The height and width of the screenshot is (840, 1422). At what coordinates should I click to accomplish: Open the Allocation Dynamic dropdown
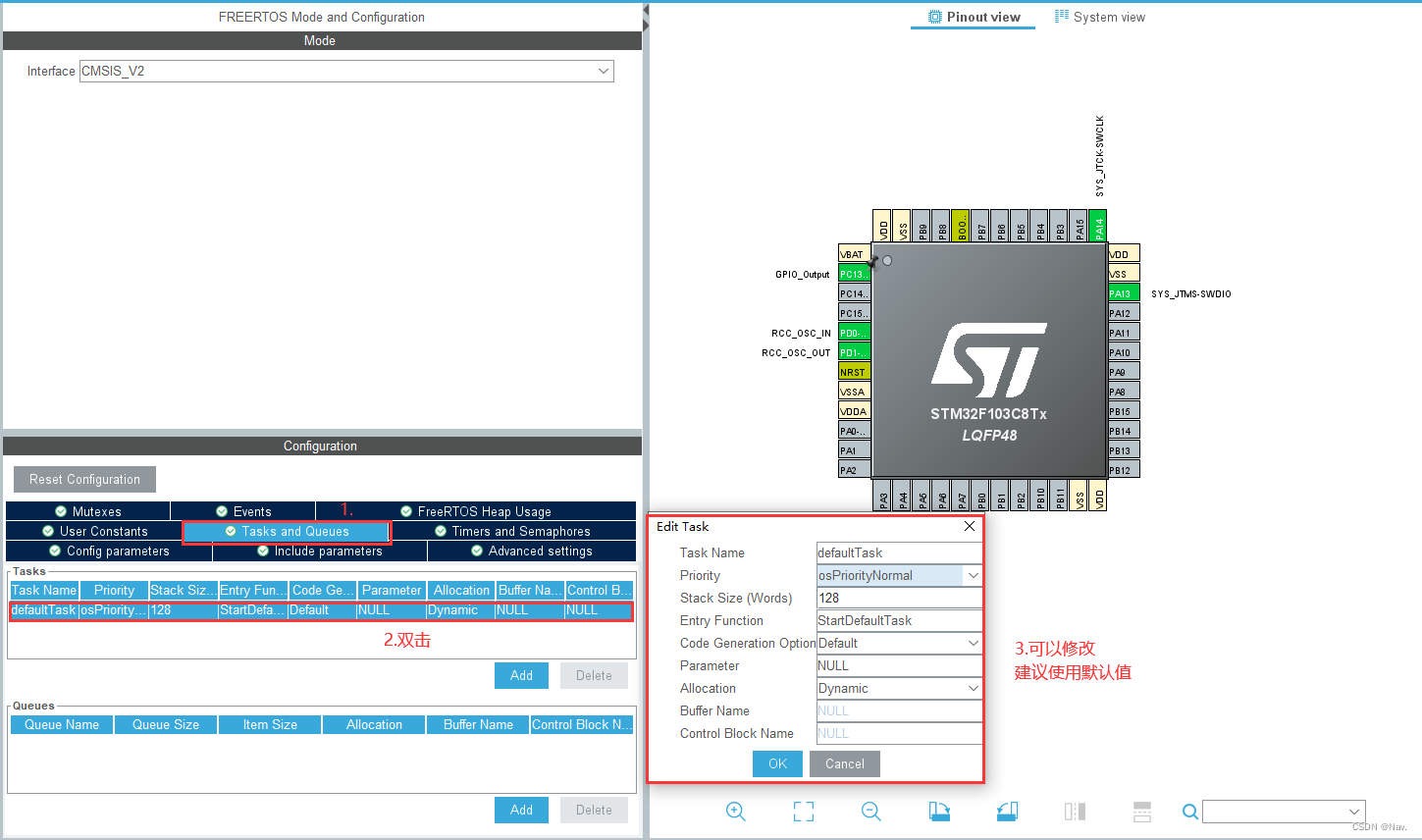899,689
